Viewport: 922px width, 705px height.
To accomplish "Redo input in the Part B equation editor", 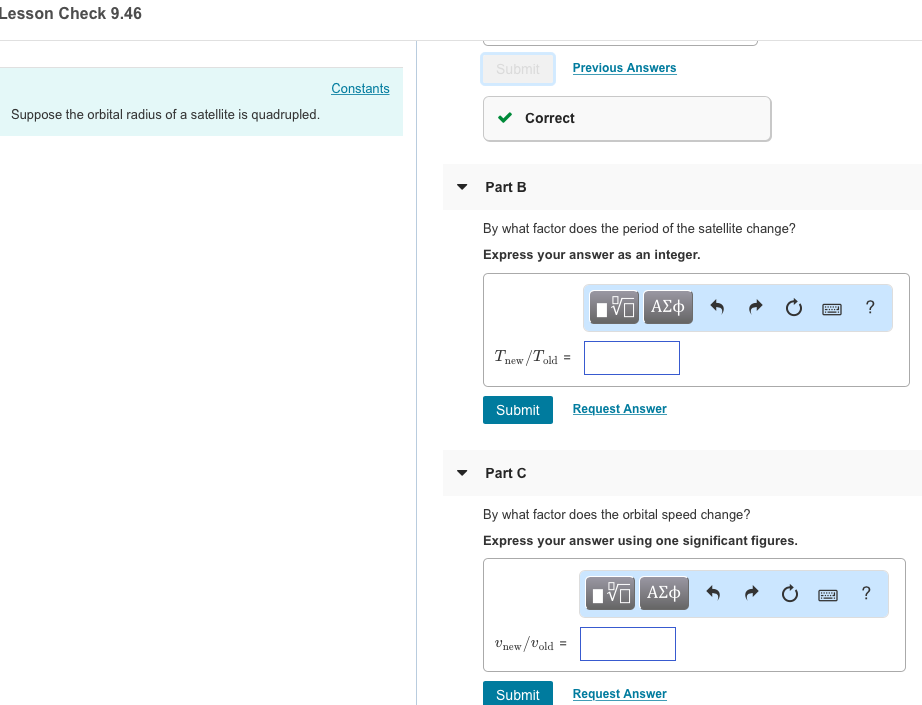I will click(755, 307).
